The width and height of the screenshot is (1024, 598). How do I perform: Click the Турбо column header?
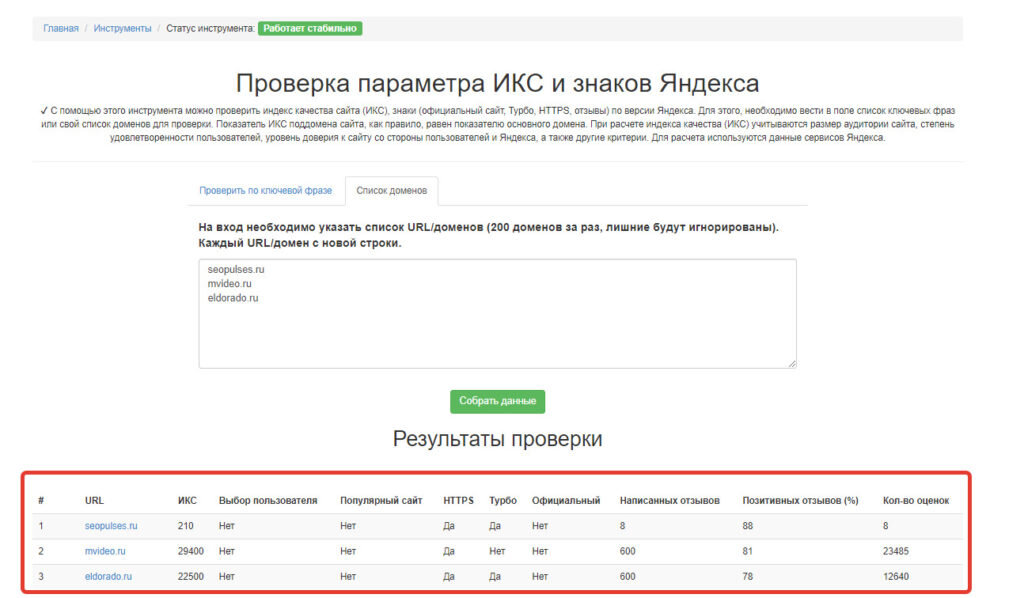tap(503, 501)
